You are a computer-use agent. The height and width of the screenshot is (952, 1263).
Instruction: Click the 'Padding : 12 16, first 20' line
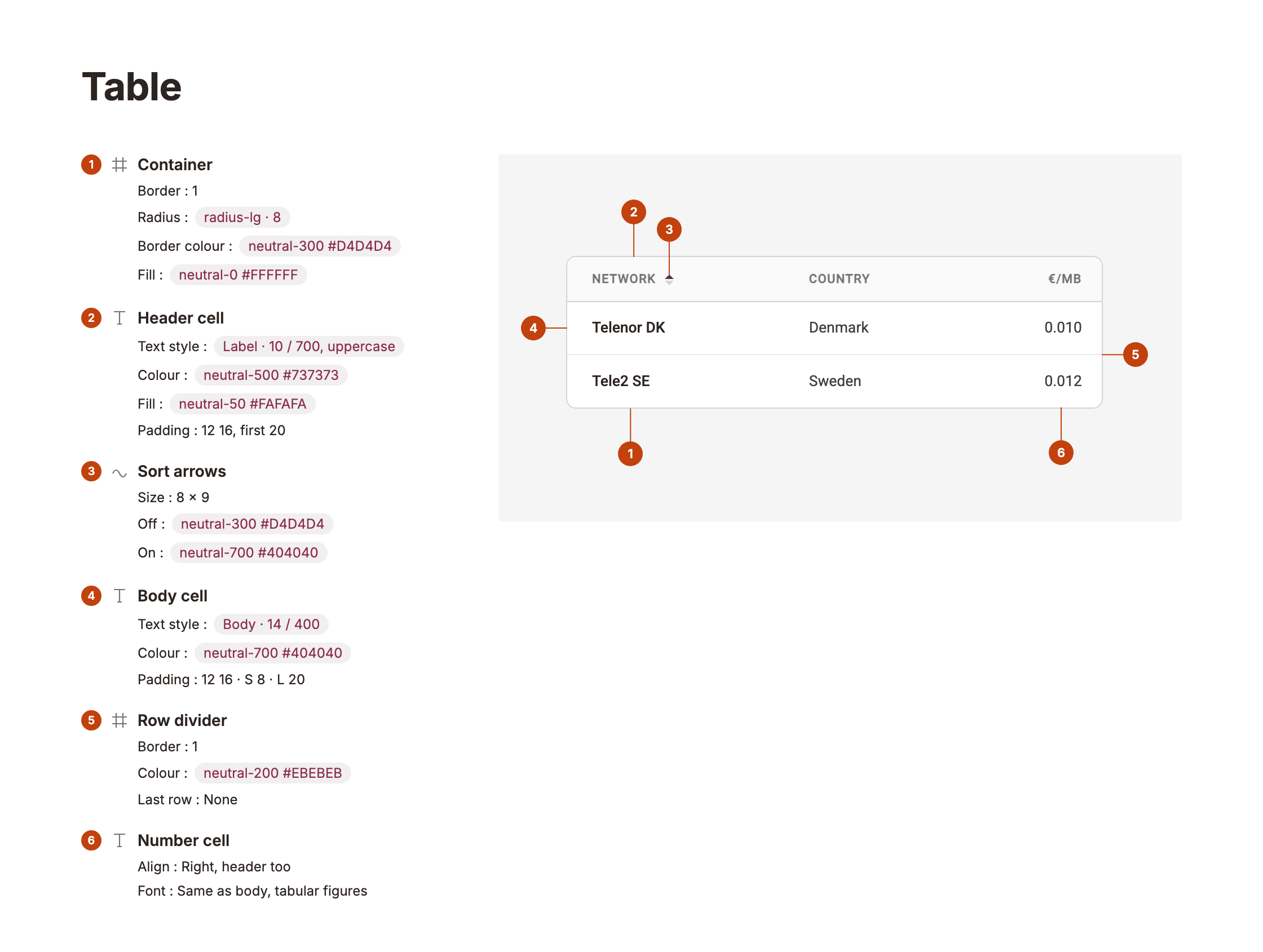211,431
